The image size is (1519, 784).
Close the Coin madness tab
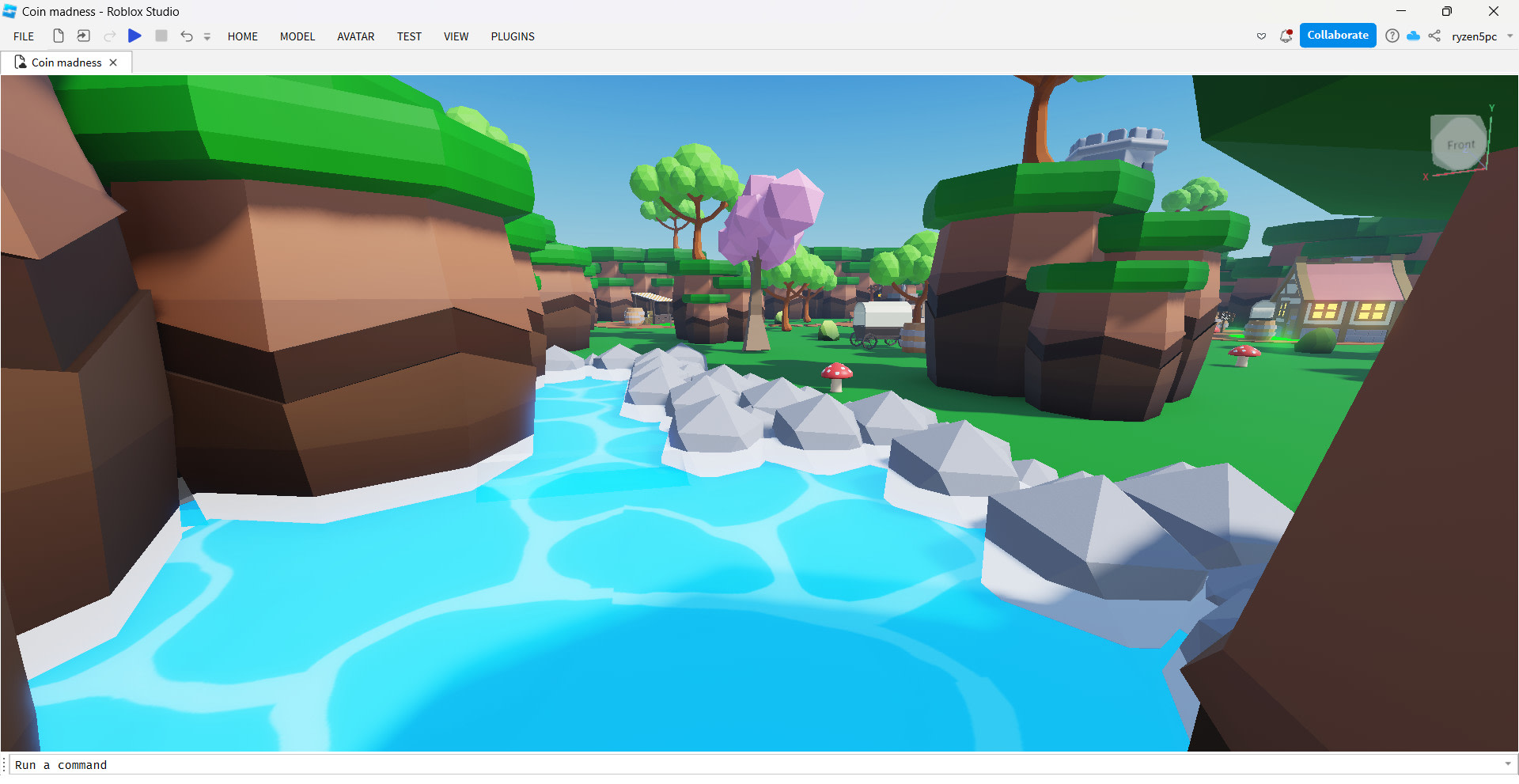(x=113, y=62)
